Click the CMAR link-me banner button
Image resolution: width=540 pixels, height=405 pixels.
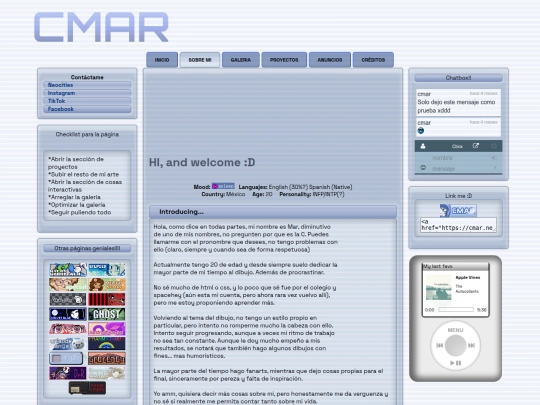458,210
